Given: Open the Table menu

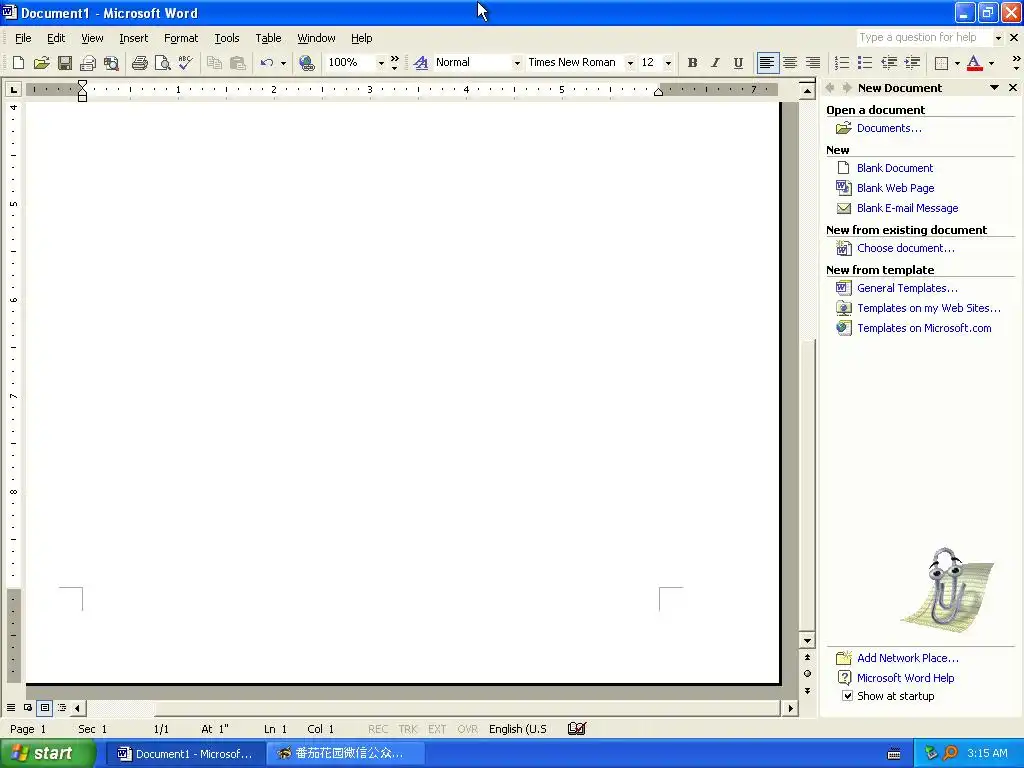Looking at the screenshot, I should tap(268, 38).
